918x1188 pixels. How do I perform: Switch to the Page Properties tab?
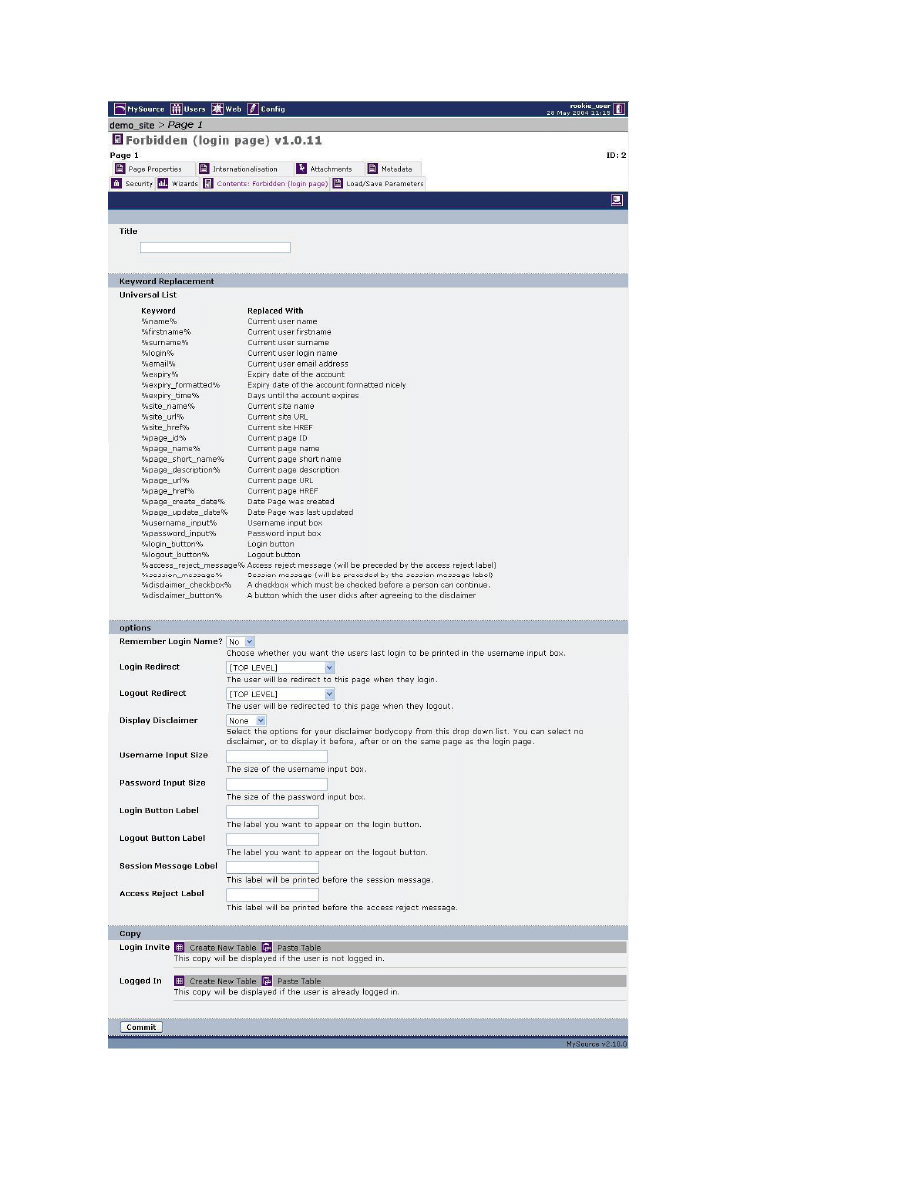pyautogui.click(x=147, y=169)
